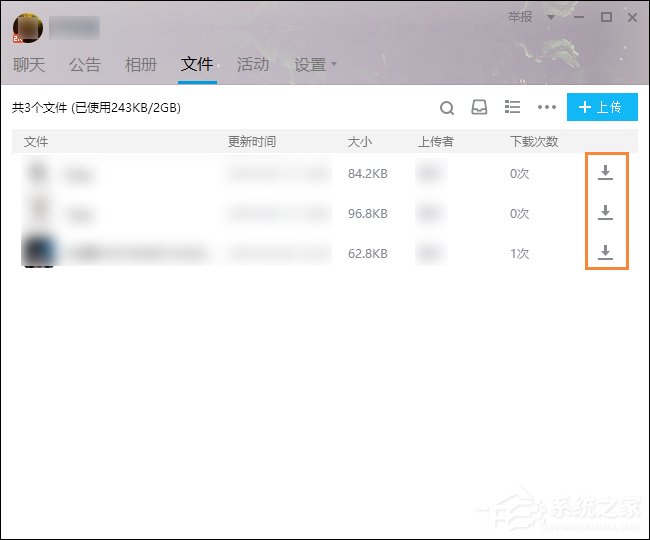Open the file inbox tray icon
The image size is (650, 540).
coord(480,108)
